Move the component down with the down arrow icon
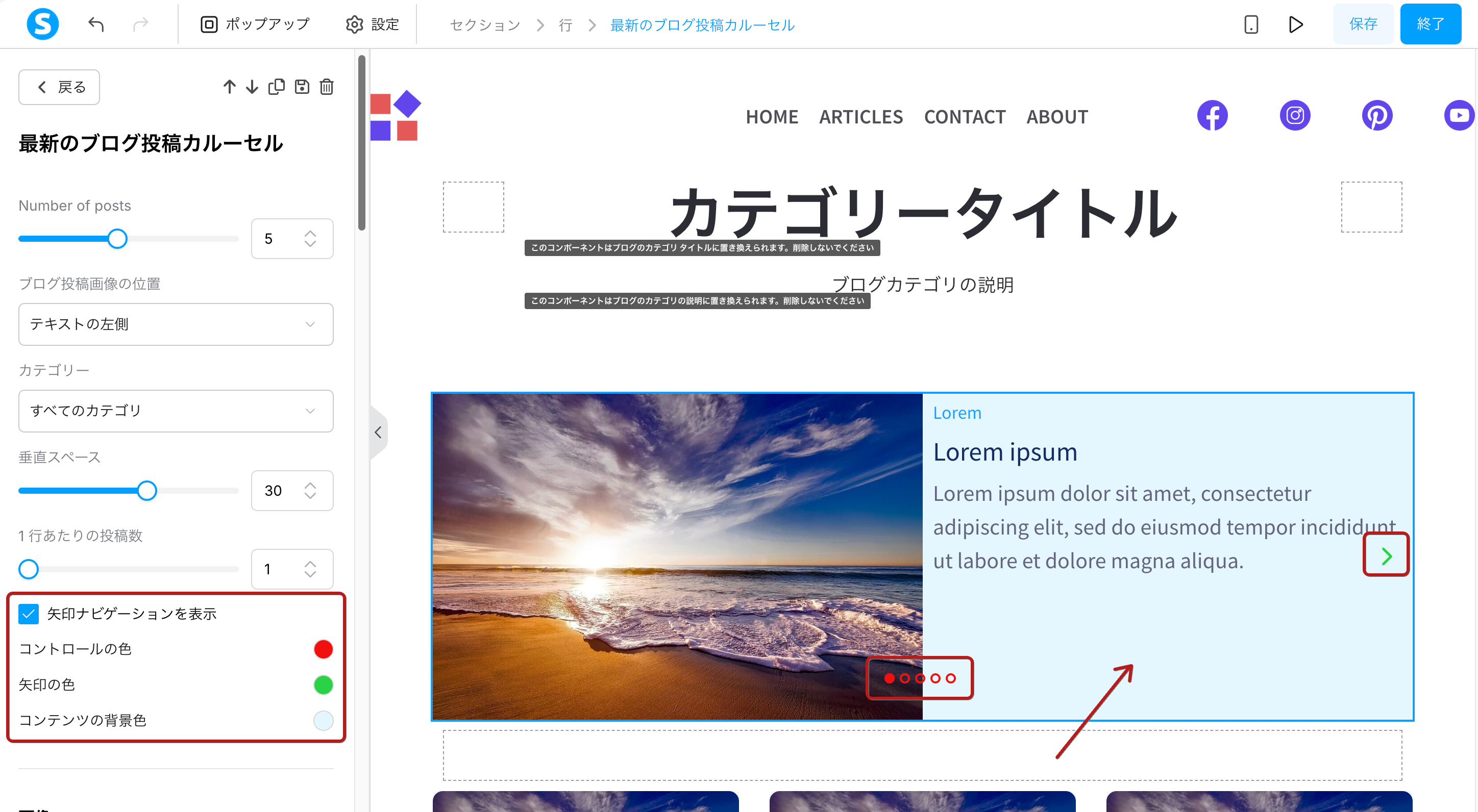 click(252, 87)
